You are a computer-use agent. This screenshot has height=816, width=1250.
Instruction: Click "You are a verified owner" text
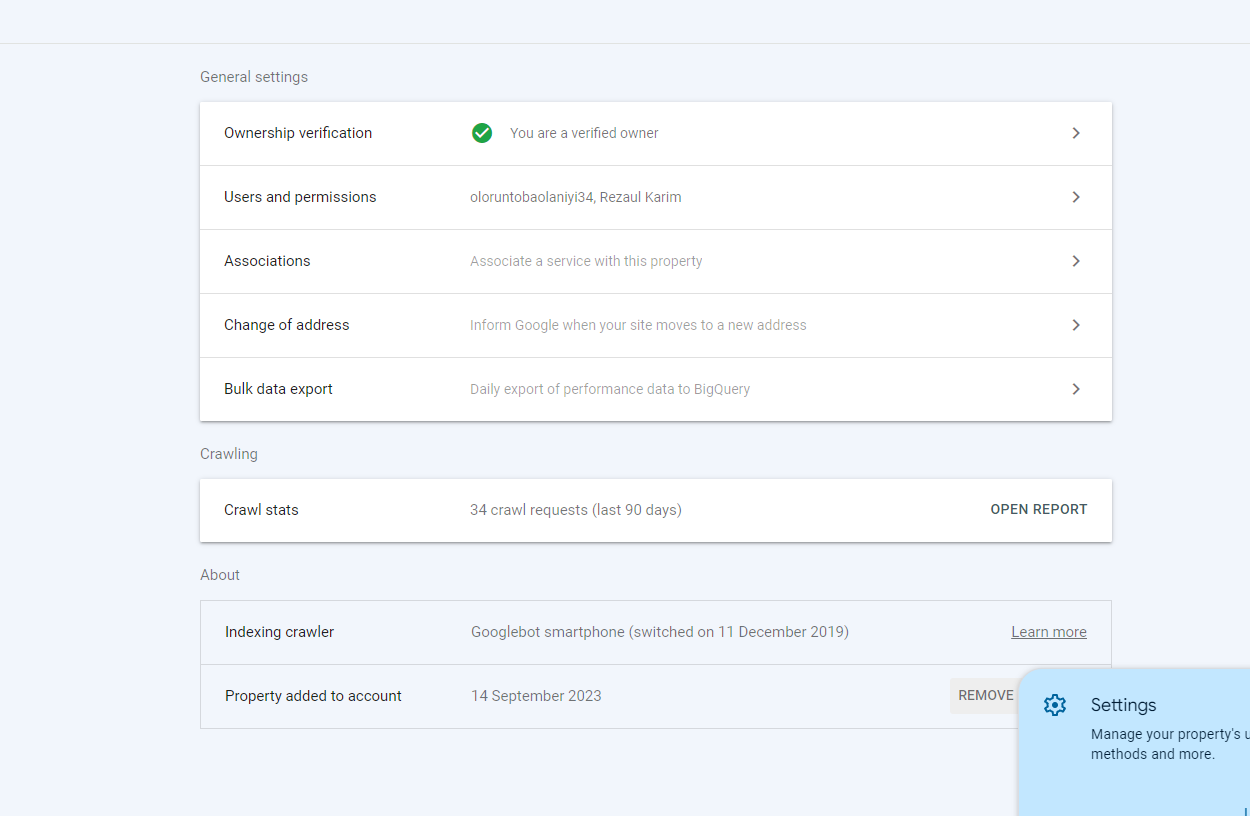(584, 133)
